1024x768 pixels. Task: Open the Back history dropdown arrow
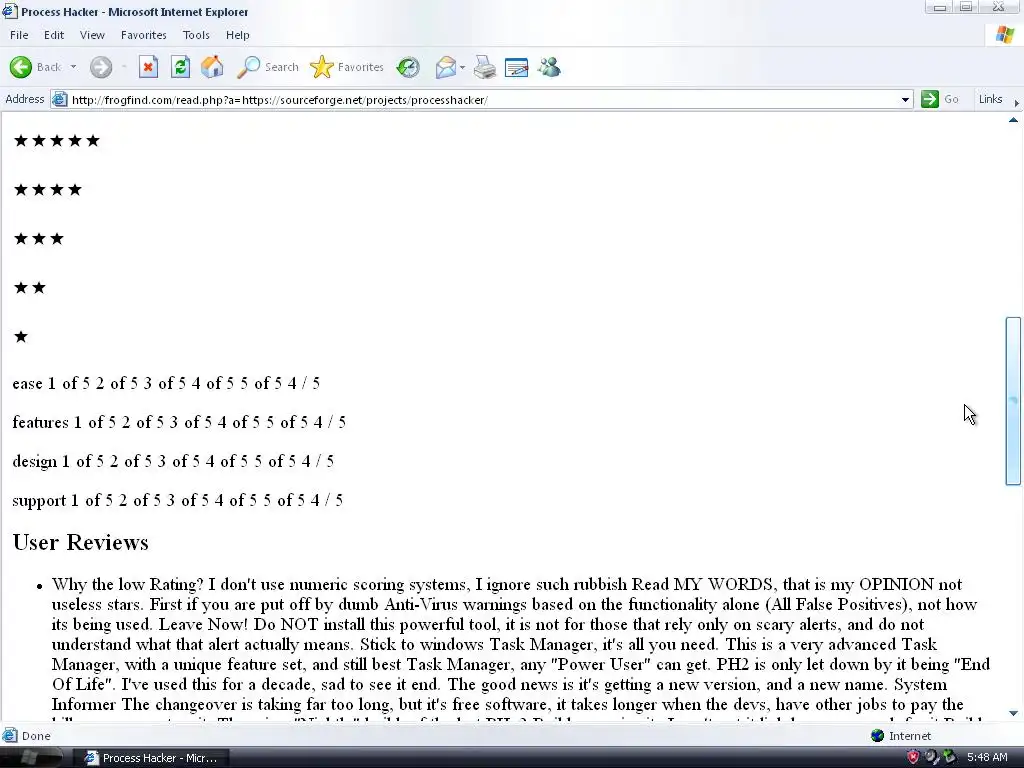click(x=73, y=67)
